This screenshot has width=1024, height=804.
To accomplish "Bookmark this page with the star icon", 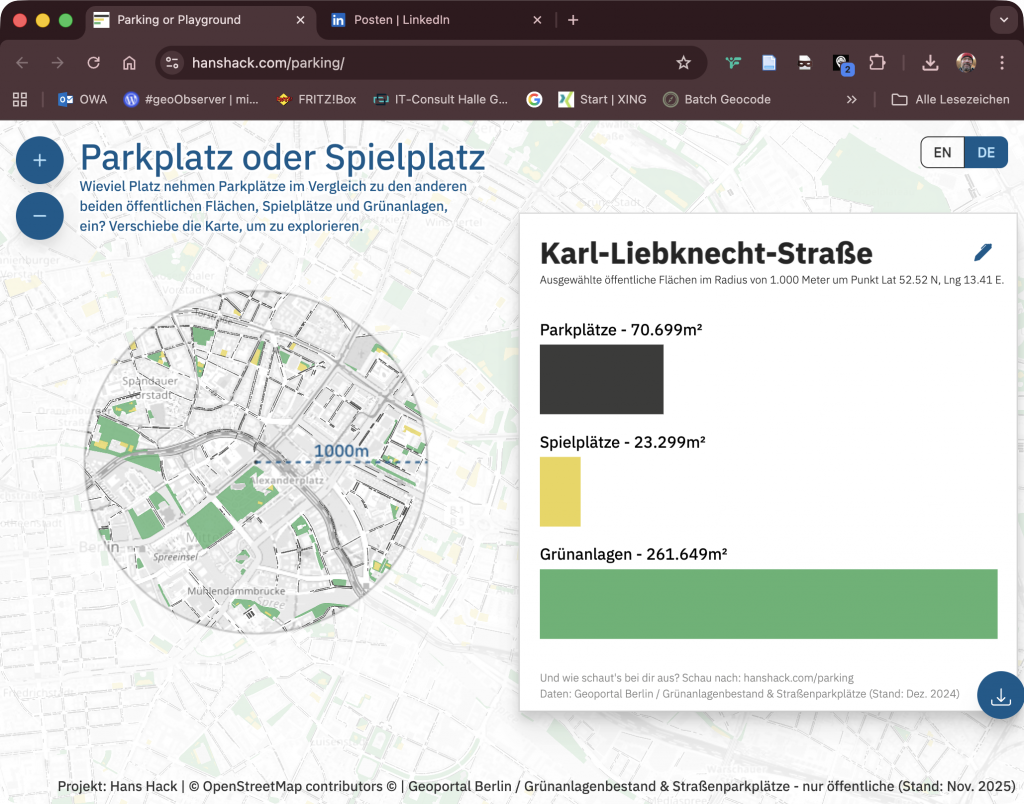I will point(684,63).
